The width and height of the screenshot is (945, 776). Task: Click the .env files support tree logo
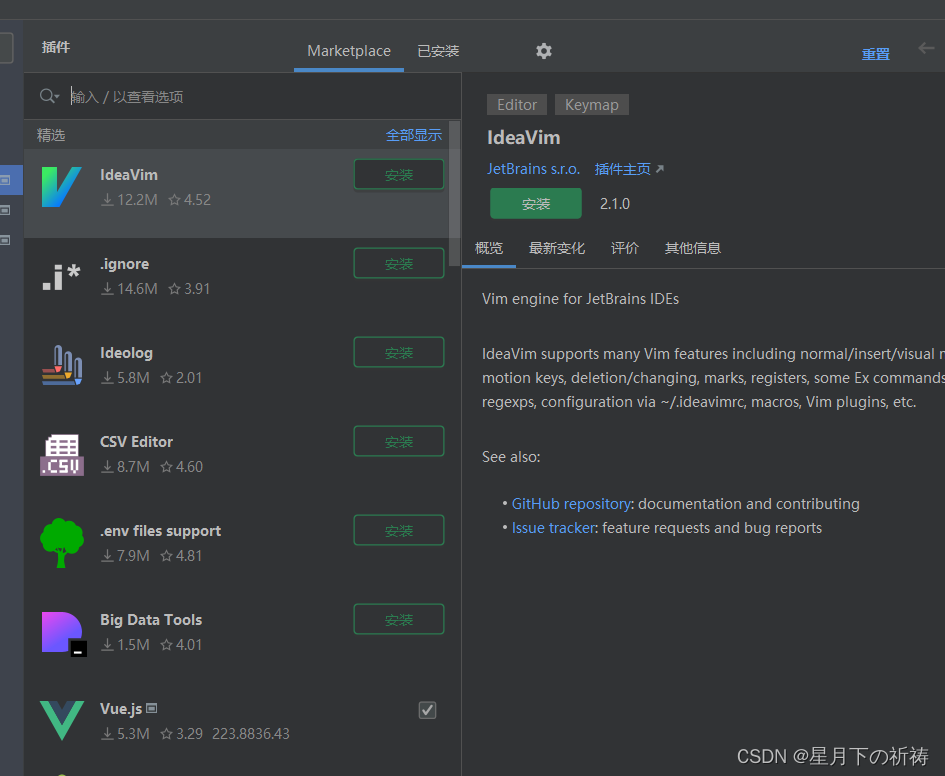coord(61,543)
